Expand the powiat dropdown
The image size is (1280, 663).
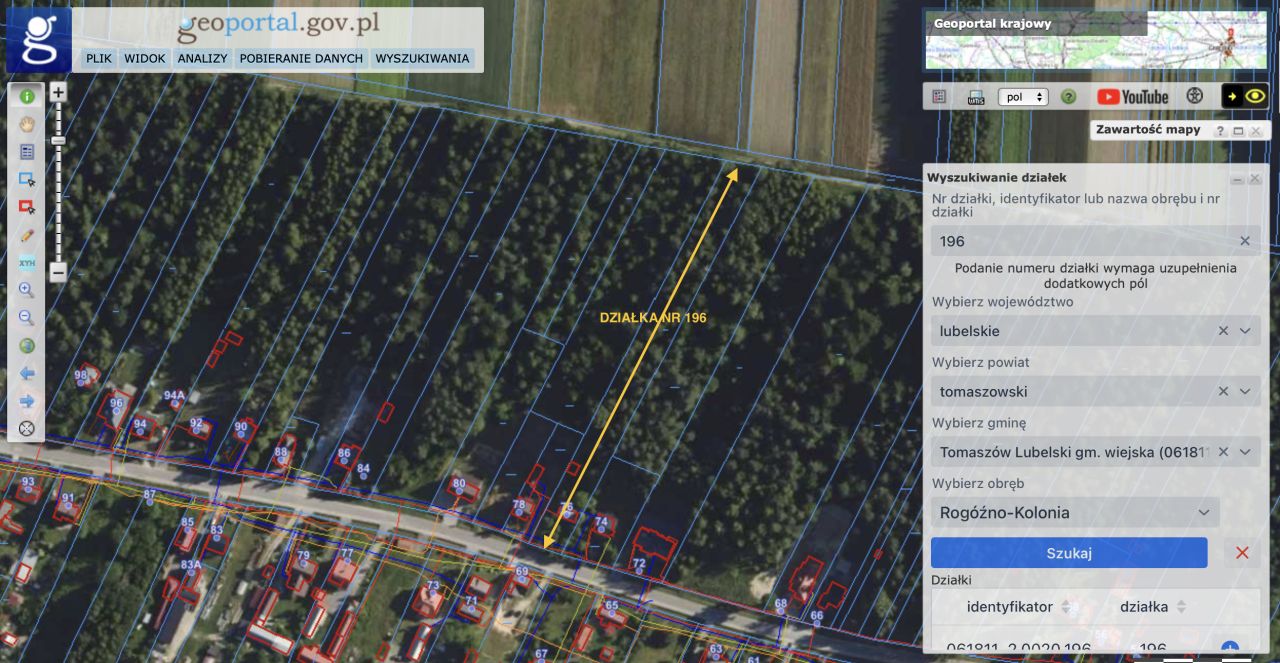[x=1245, y=391]
